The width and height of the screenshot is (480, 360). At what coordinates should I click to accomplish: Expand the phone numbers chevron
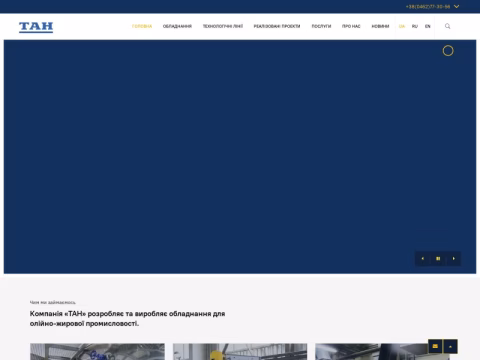457,6
